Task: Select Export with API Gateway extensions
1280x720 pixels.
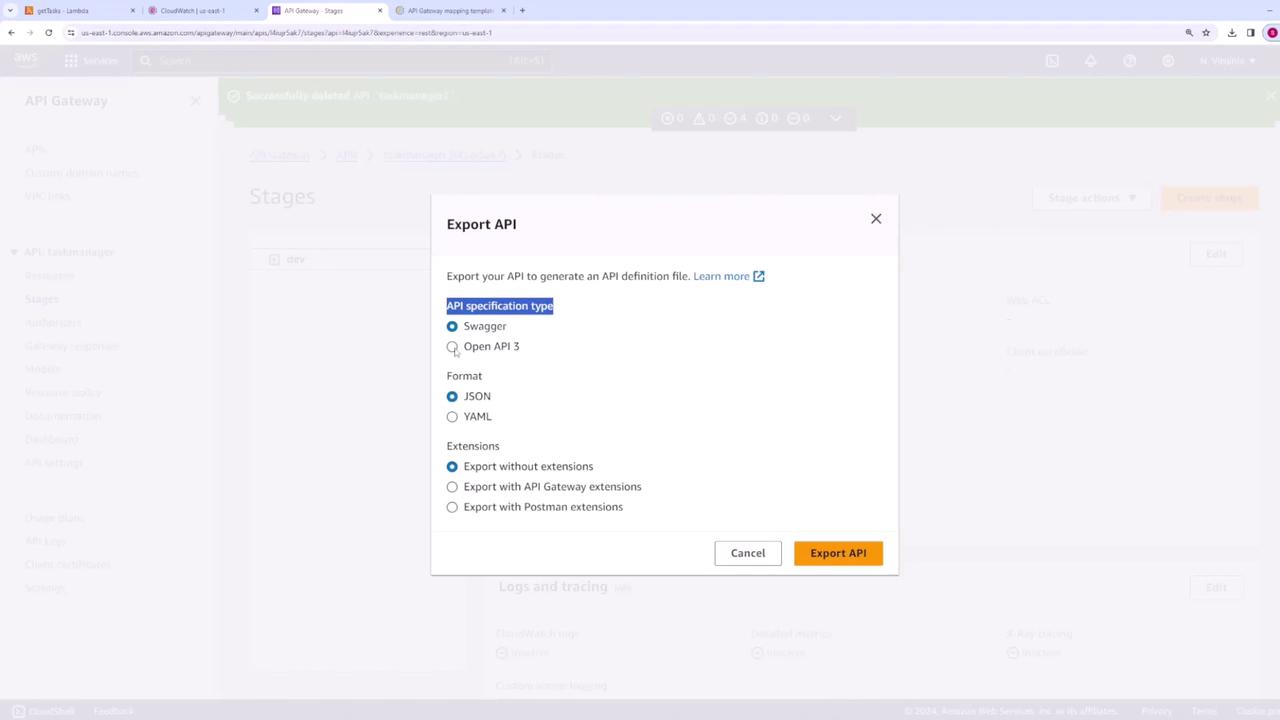Action: [452, 487]
